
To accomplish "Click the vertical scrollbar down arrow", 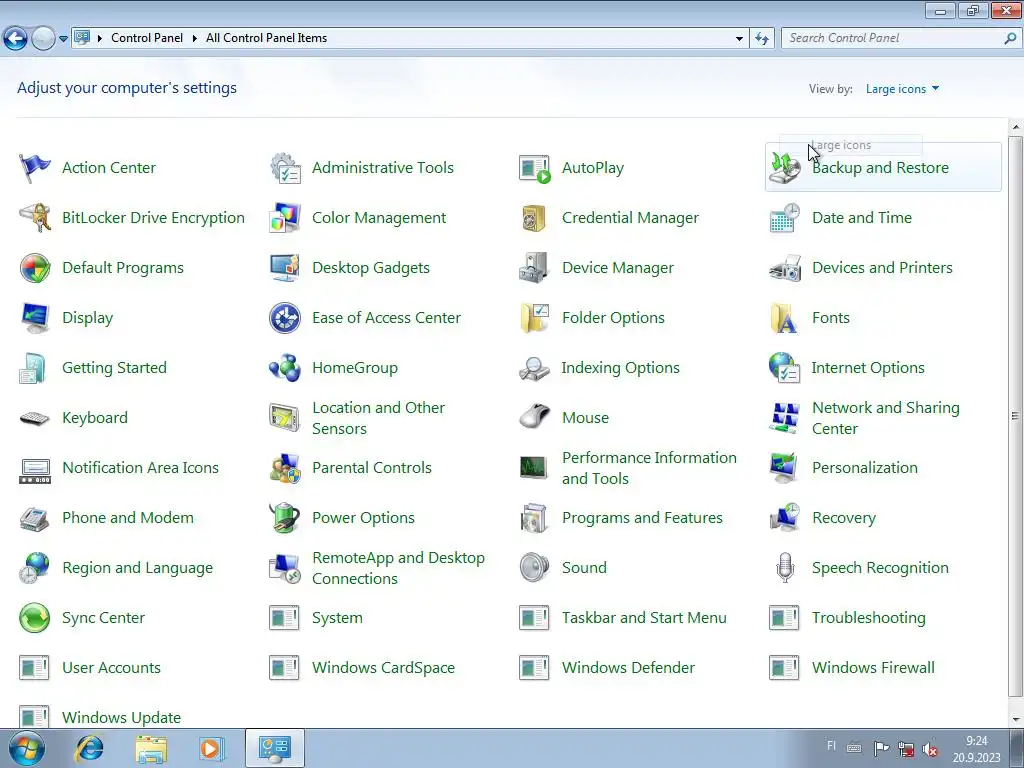I will click(x=1016, y=720).
